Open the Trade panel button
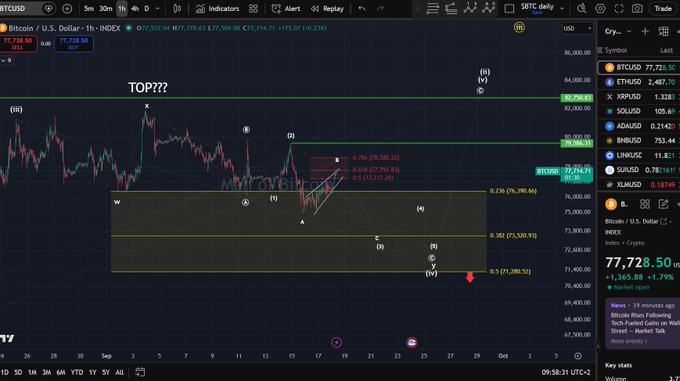The width and height of the screenshot is (680, 381). [663, 8]
